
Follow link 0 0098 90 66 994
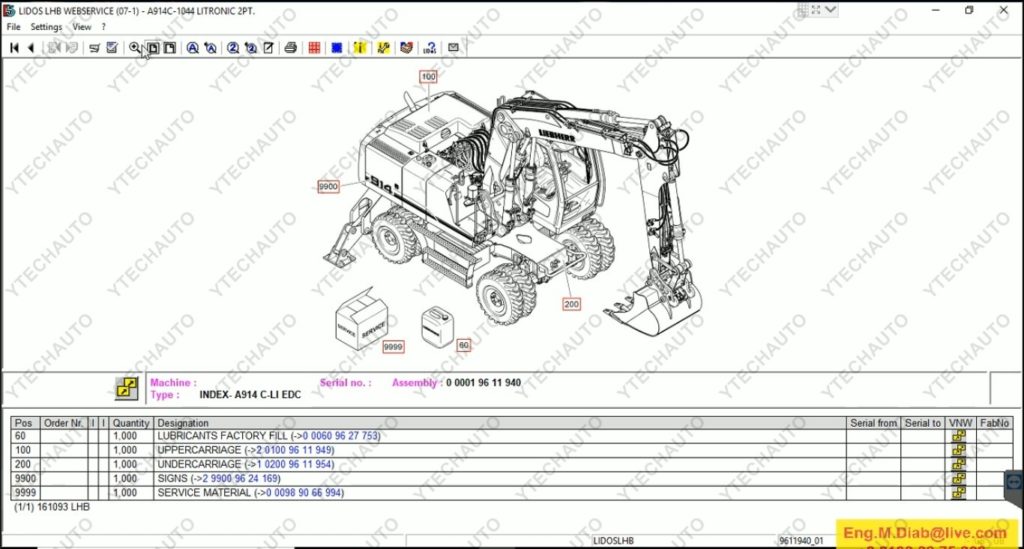304,493
